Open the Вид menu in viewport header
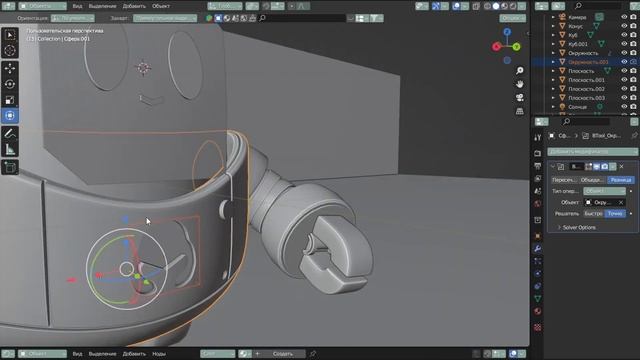This screenshot has width=640, height=360. click(77, 6)
